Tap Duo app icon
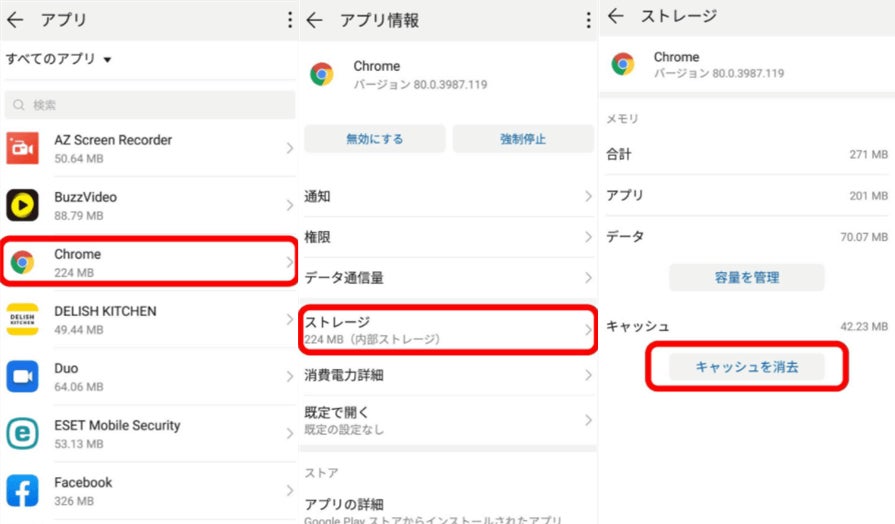 (x=22, y=376)
